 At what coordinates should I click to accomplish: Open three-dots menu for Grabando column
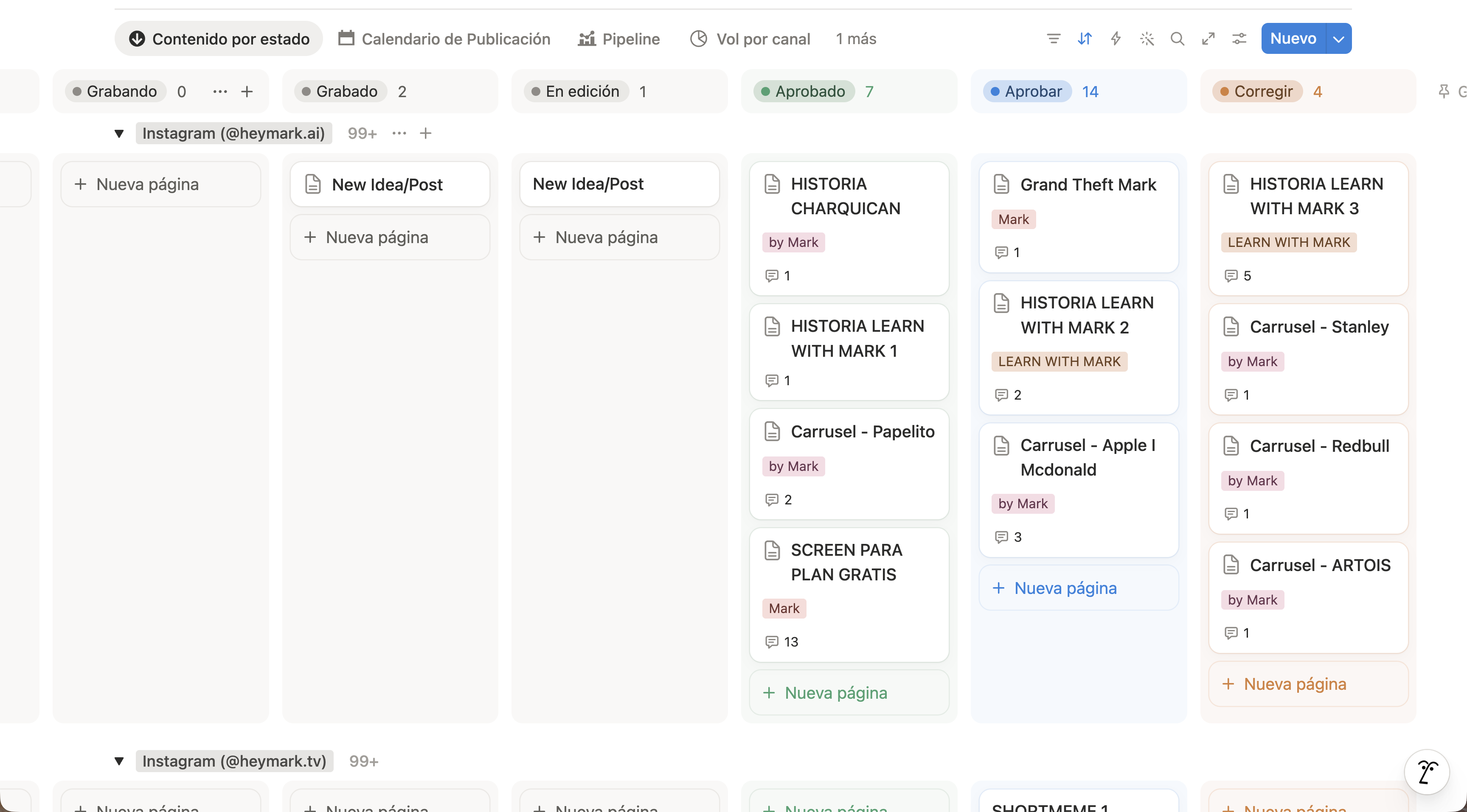click(220, 92)
